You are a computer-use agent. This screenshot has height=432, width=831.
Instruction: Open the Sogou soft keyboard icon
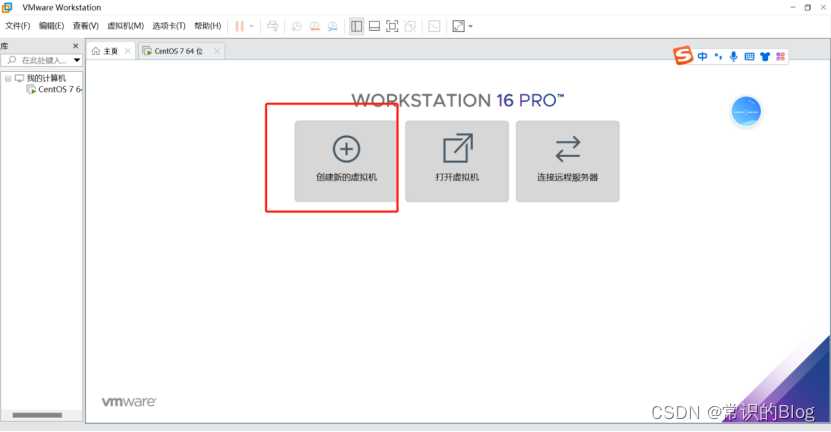[x=749, y=56]
